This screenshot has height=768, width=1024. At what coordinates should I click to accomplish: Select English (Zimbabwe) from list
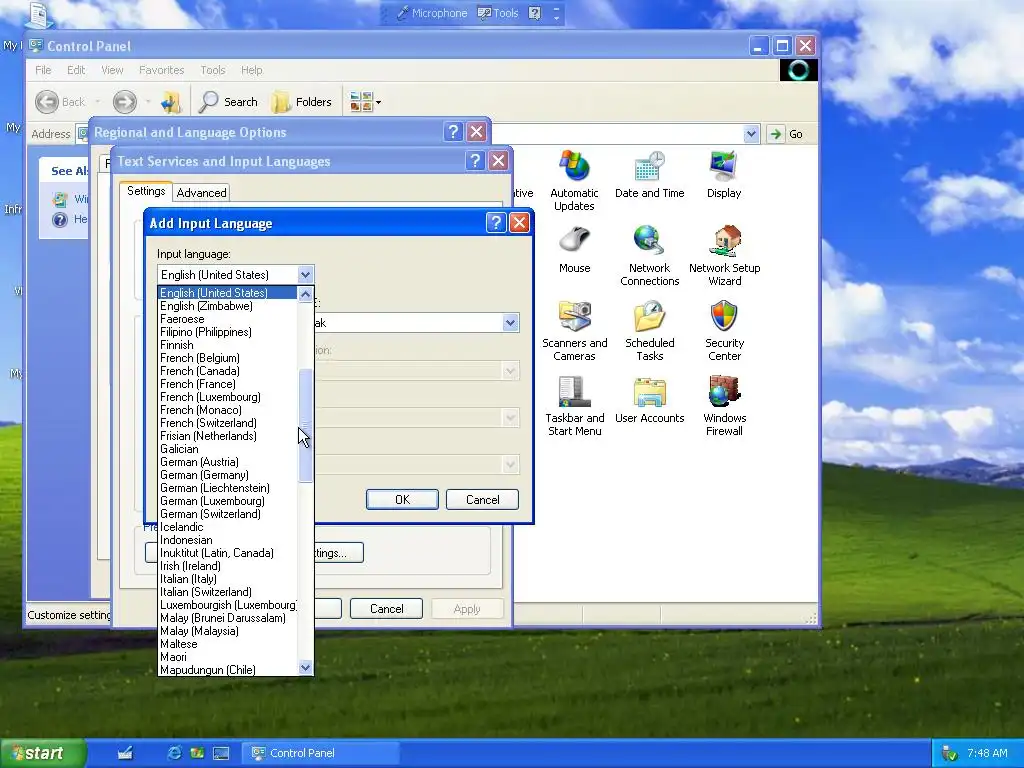227,306
